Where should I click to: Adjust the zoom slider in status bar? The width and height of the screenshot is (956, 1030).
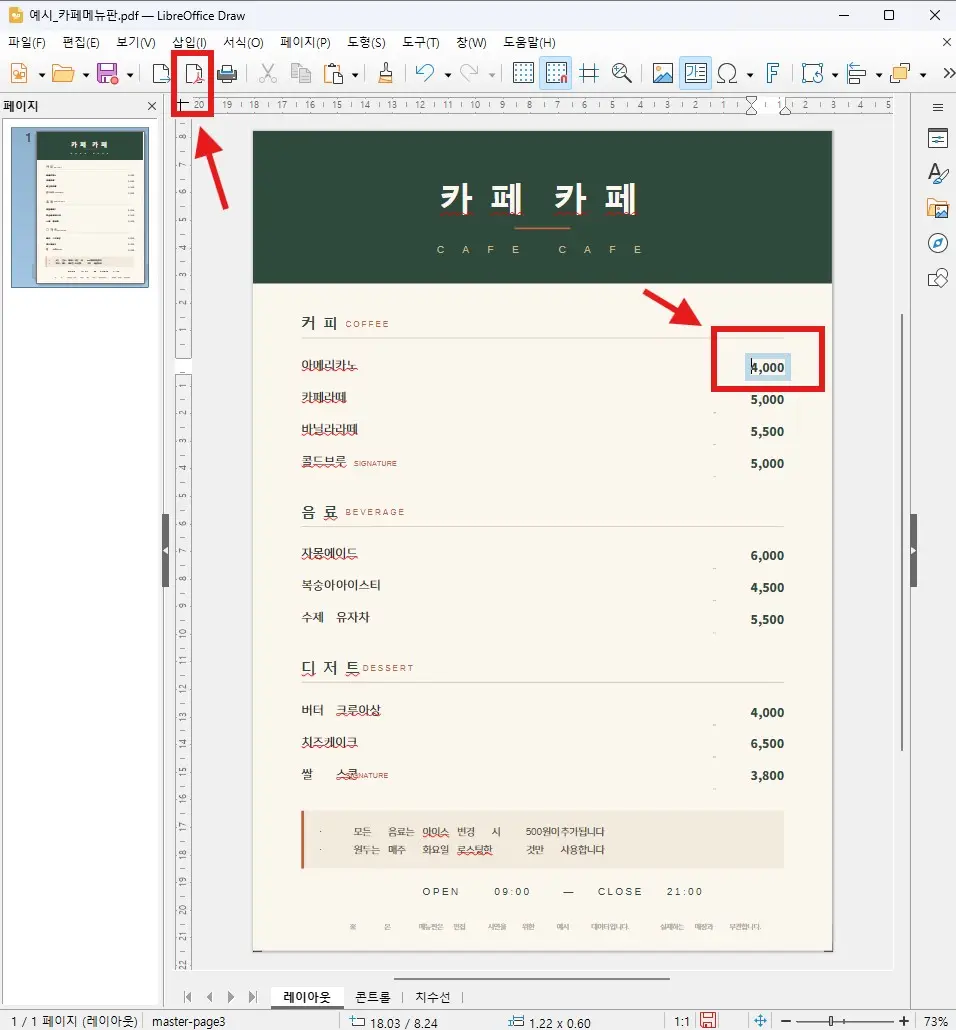[x=844, y=1021]
